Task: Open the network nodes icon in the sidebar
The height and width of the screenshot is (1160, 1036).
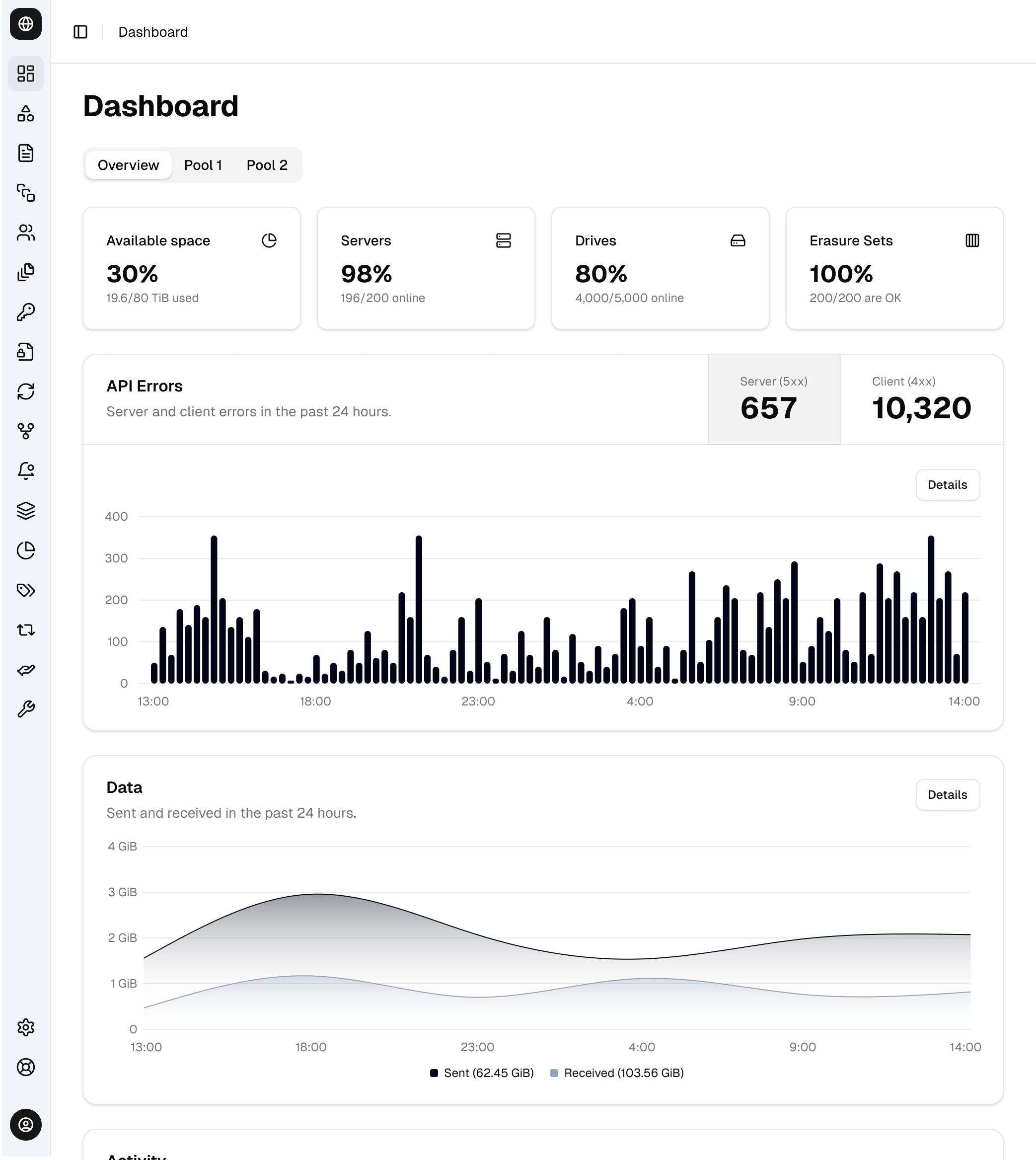Action: [x=26, y=431]
